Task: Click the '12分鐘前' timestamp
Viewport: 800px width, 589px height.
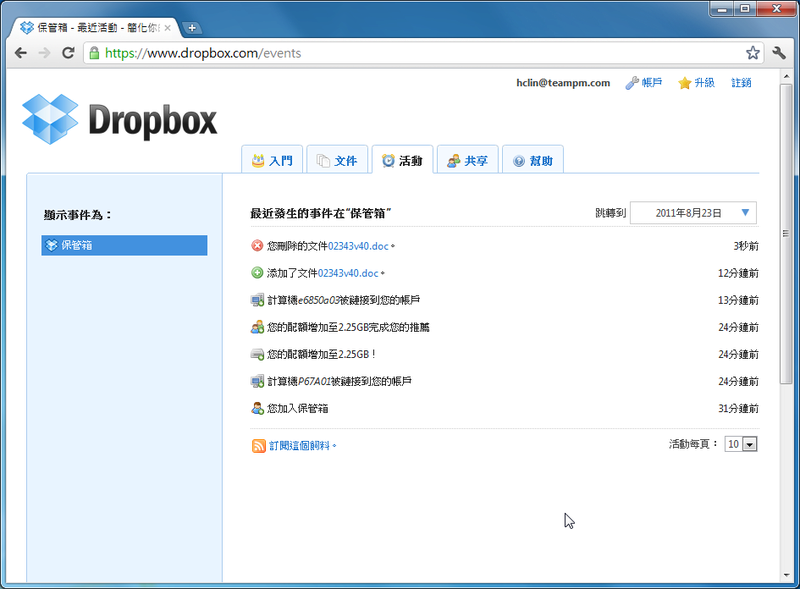Action: click(x=738, y=273)
